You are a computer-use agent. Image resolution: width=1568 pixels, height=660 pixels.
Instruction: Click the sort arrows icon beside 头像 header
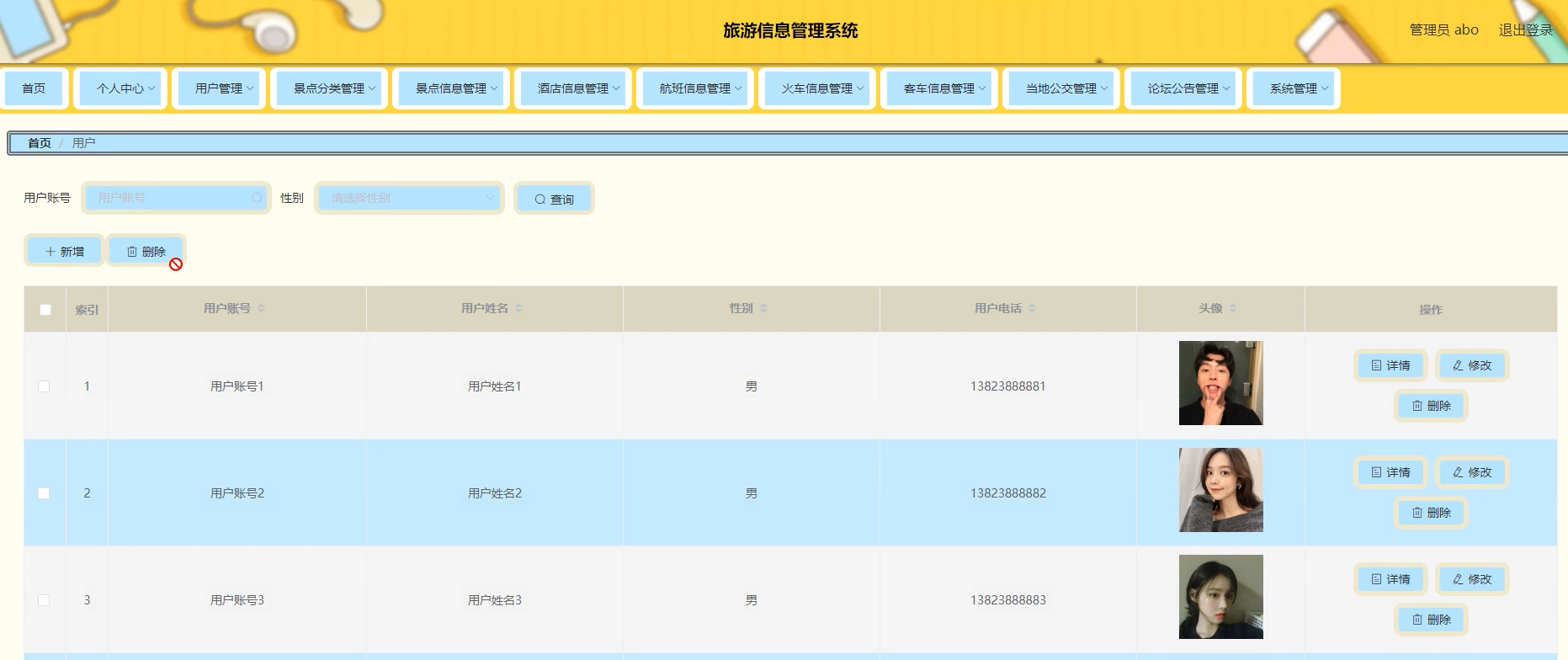coord(1233,309)
